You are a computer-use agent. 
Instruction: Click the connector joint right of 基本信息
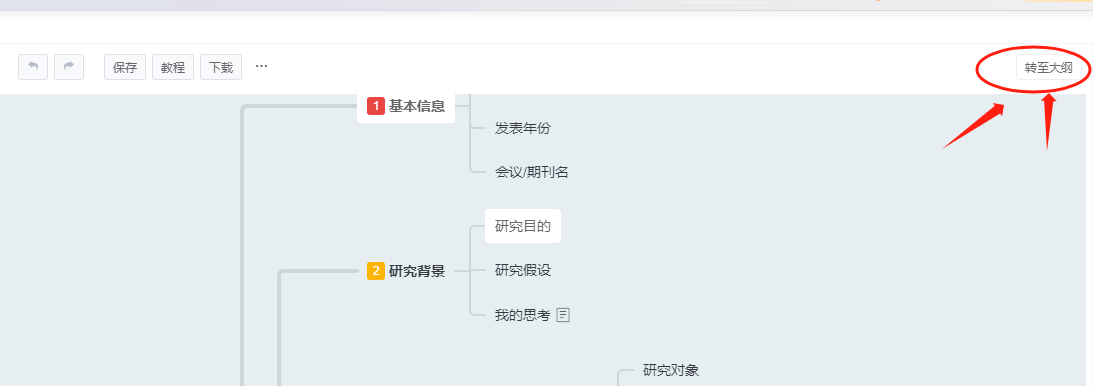pos(471,106)
